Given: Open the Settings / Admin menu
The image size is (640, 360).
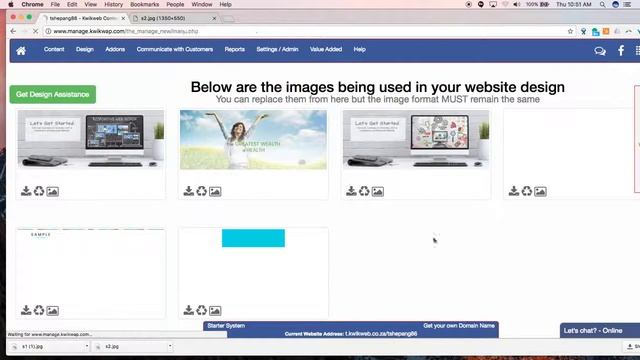Looking at the screenshot, I should click(278, 49).
